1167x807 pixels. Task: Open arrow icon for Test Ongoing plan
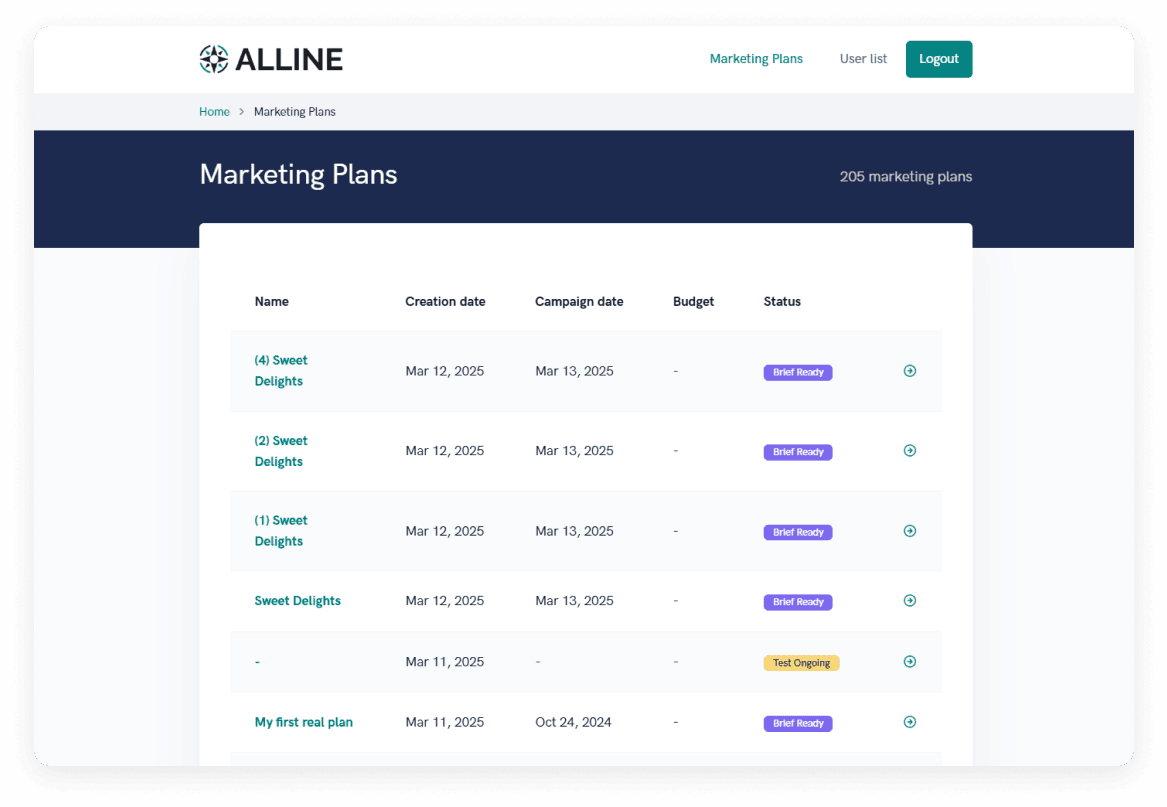[909, 662]
